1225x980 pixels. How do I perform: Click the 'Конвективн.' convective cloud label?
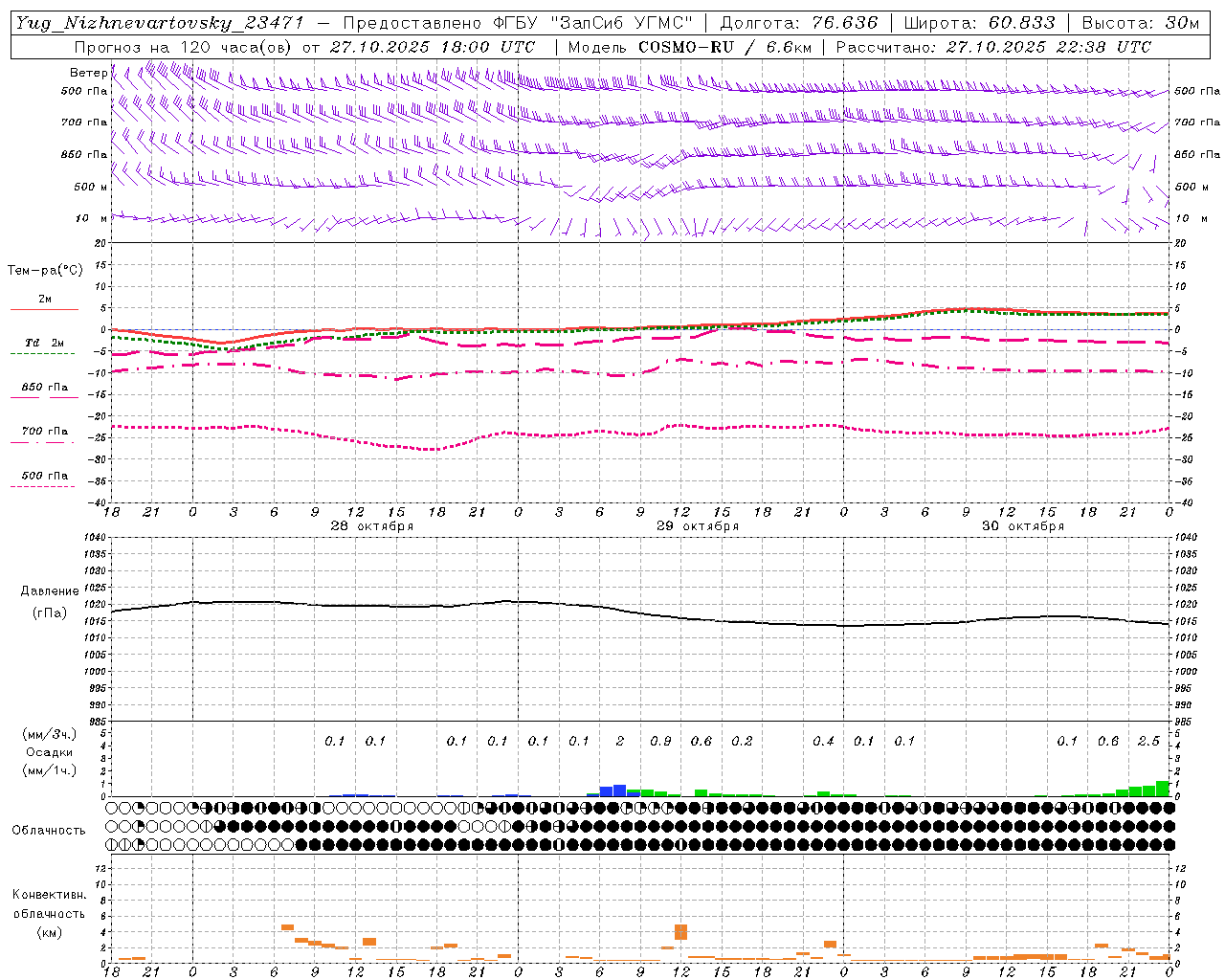pos(49,895)
